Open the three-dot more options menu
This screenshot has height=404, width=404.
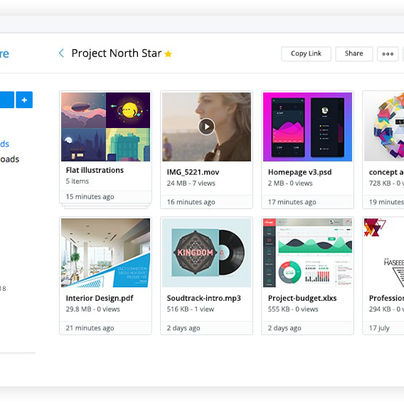[x=388, y=54]
